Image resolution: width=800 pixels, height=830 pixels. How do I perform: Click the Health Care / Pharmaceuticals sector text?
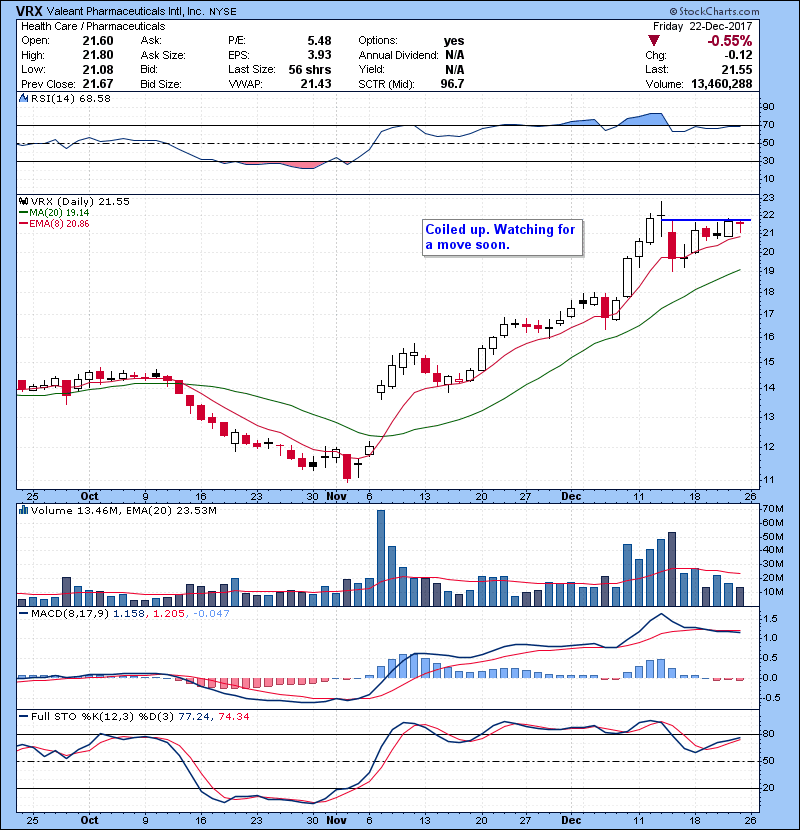pyautogui.click(x=93, y=26)
